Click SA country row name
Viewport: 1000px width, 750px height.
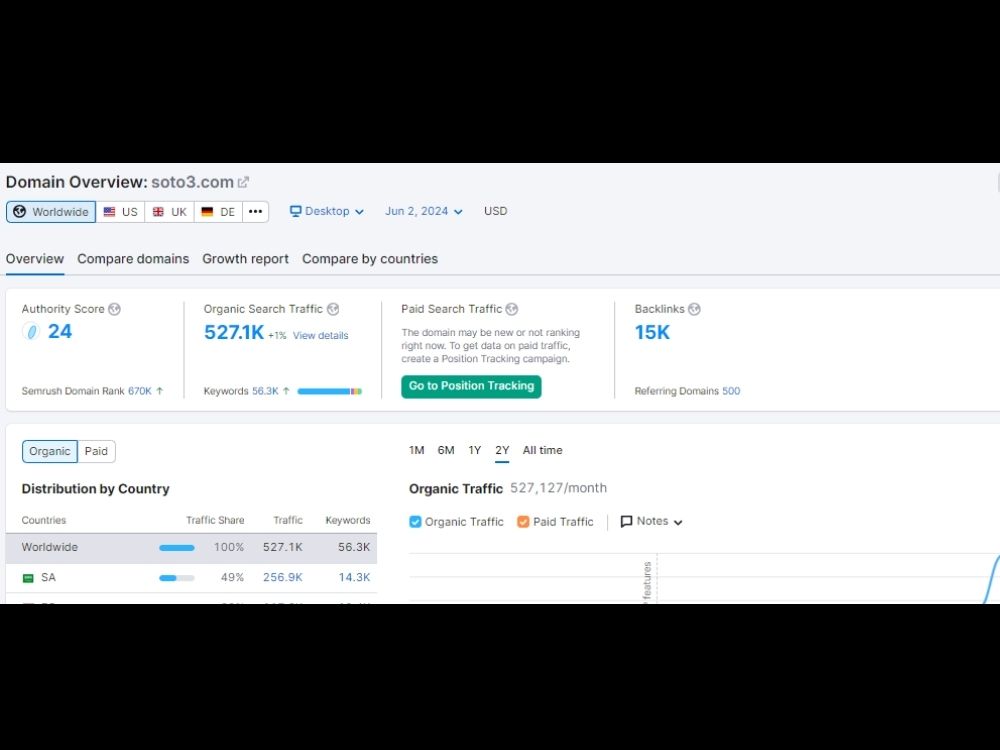48,578
